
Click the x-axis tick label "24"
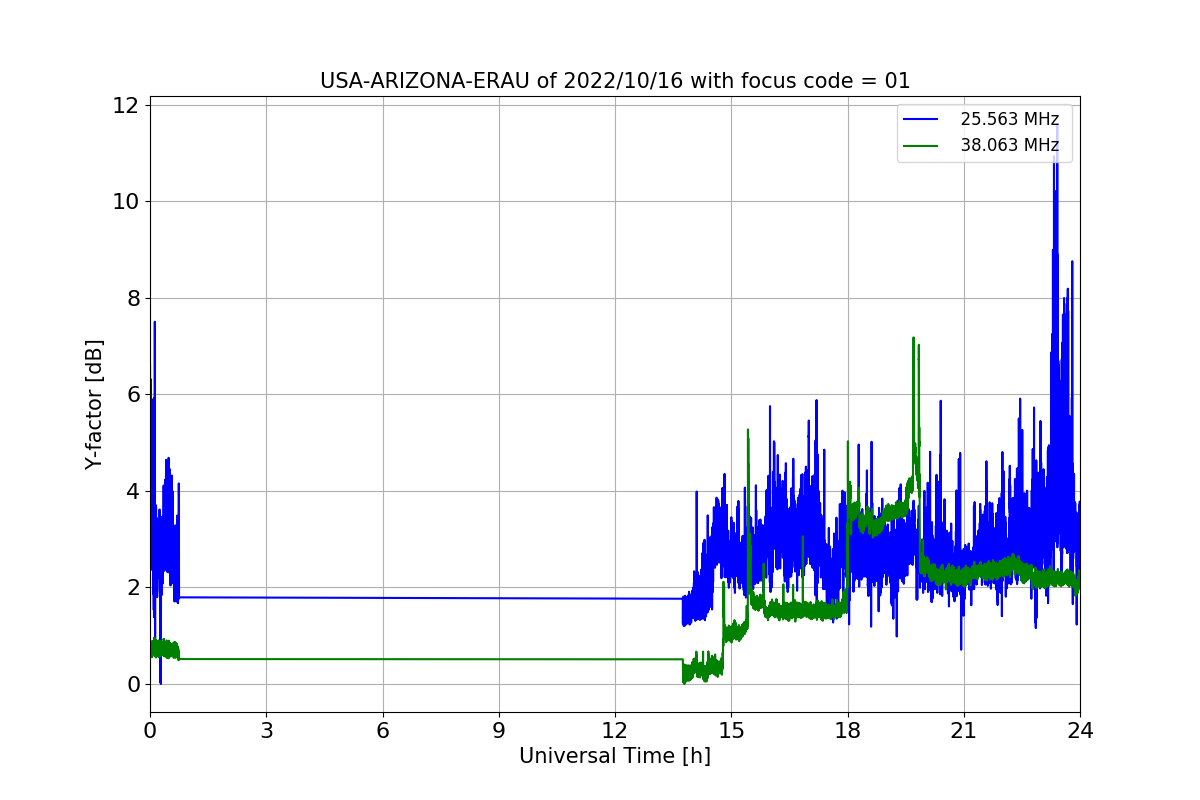point(1080,731)
